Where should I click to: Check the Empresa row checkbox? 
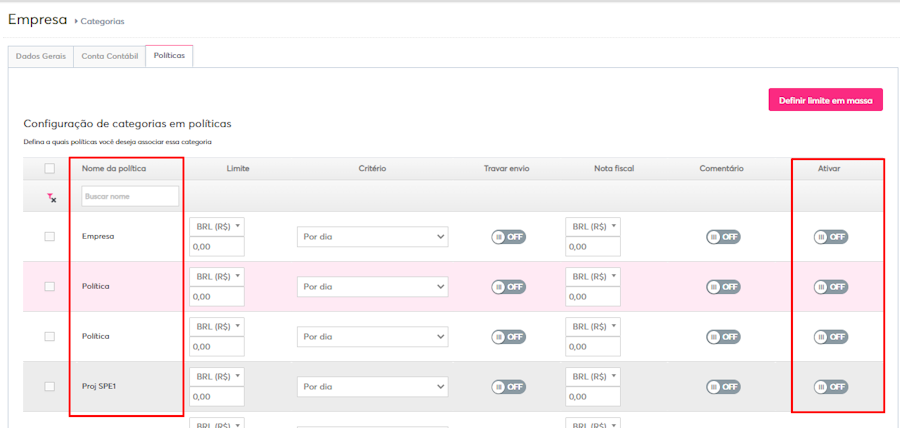50,236
